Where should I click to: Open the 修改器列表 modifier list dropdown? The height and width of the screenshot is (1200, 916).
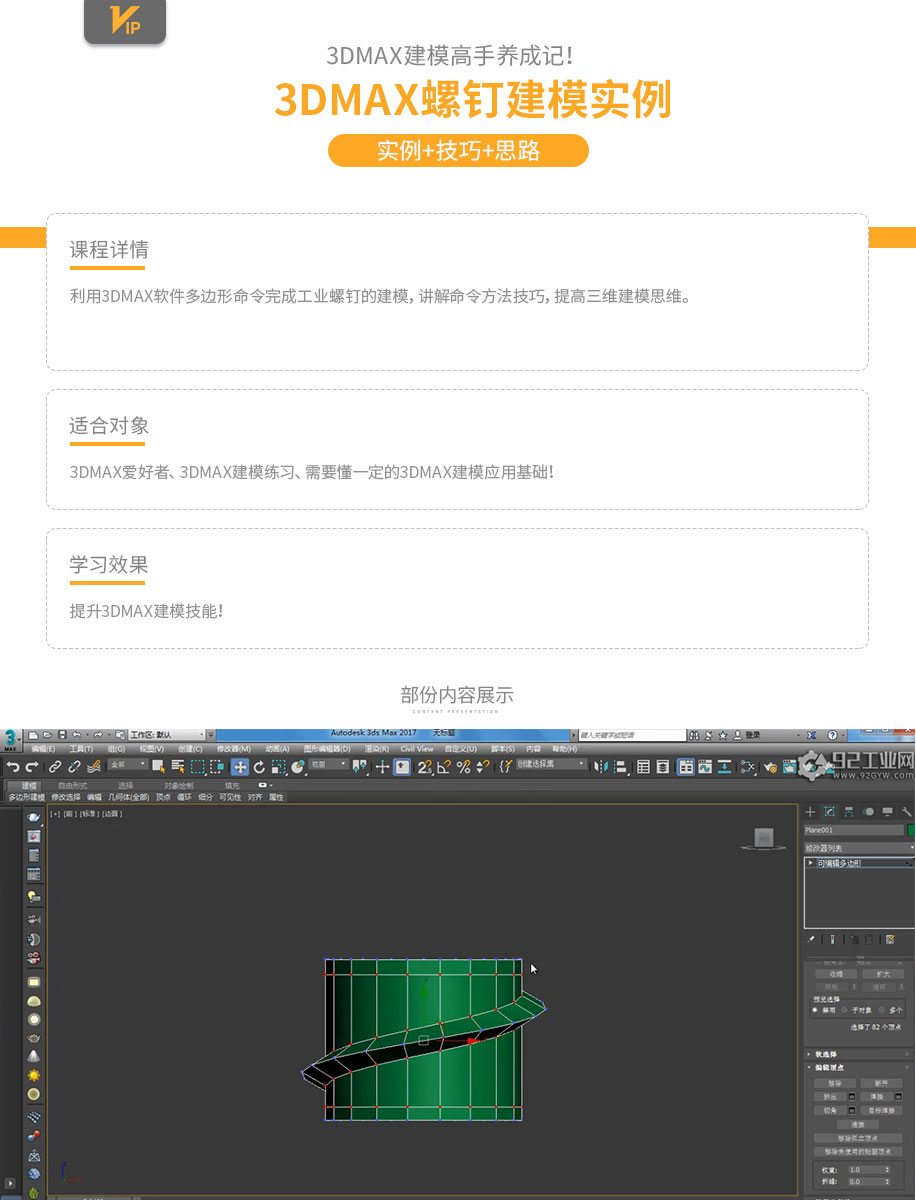860,848
